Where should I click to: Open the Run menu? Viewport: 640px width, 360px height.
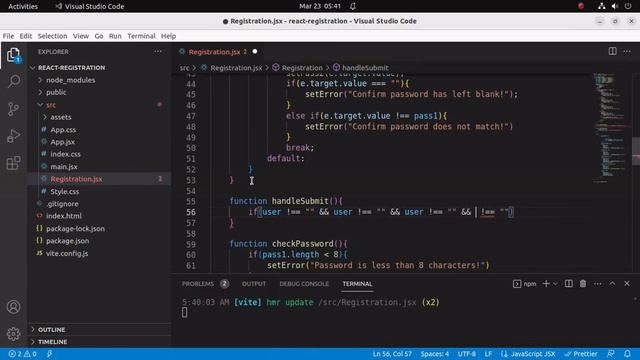pos(115,36)
